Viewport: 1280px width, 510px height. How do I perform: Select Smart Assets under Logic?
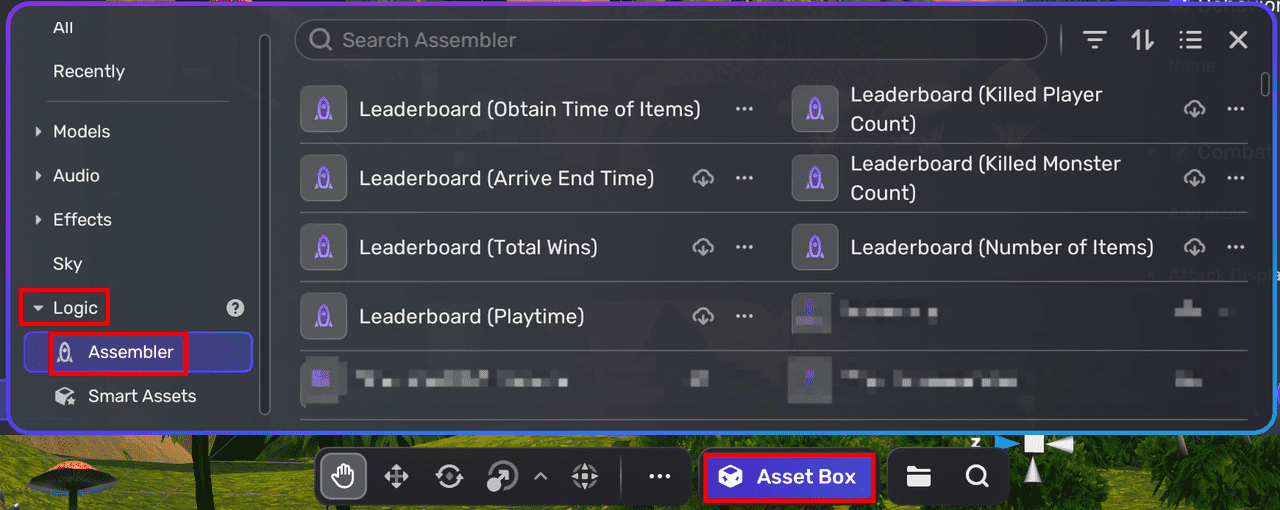(x=141, y=396)
